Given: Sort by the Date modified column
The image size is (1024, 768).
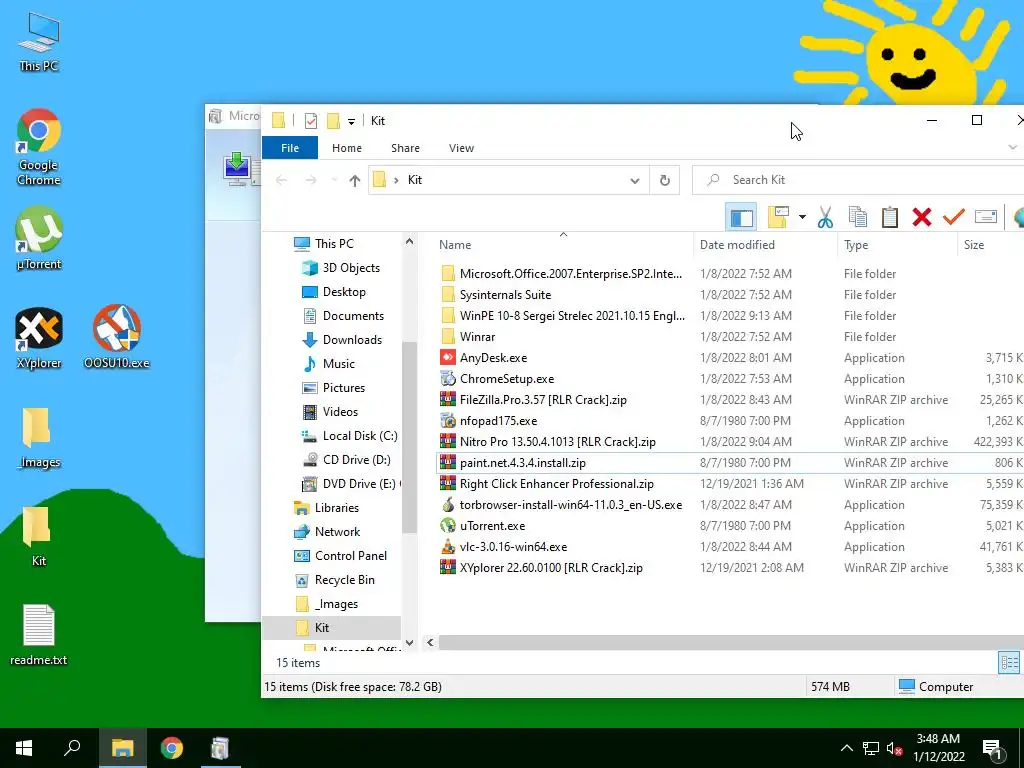Looking at the screenshot, I should click(x=765, y=245).
